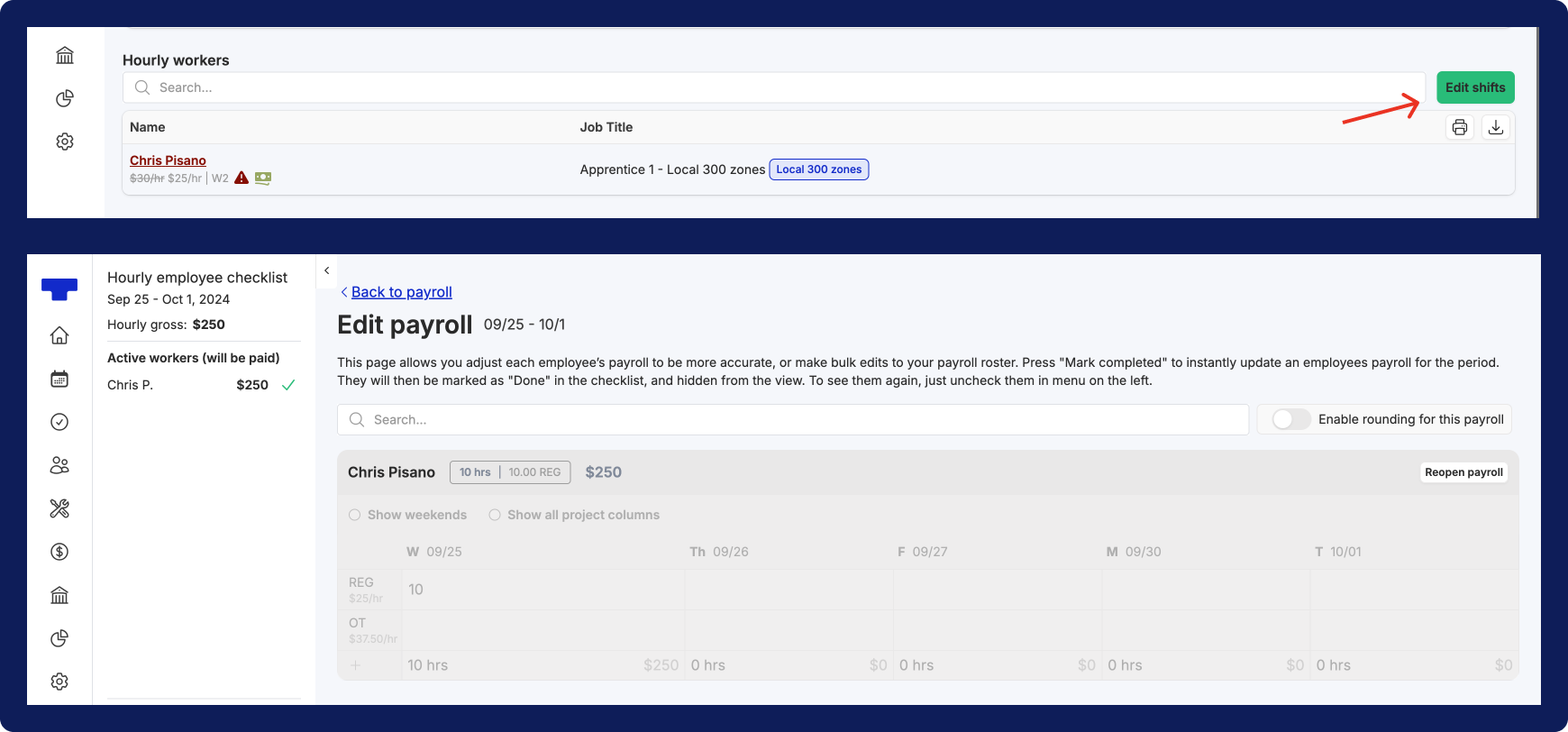This screenshot has width=1568, height=732.
Task: Click the $250 total in Chris Pisano card header
Action: [604, 472]
